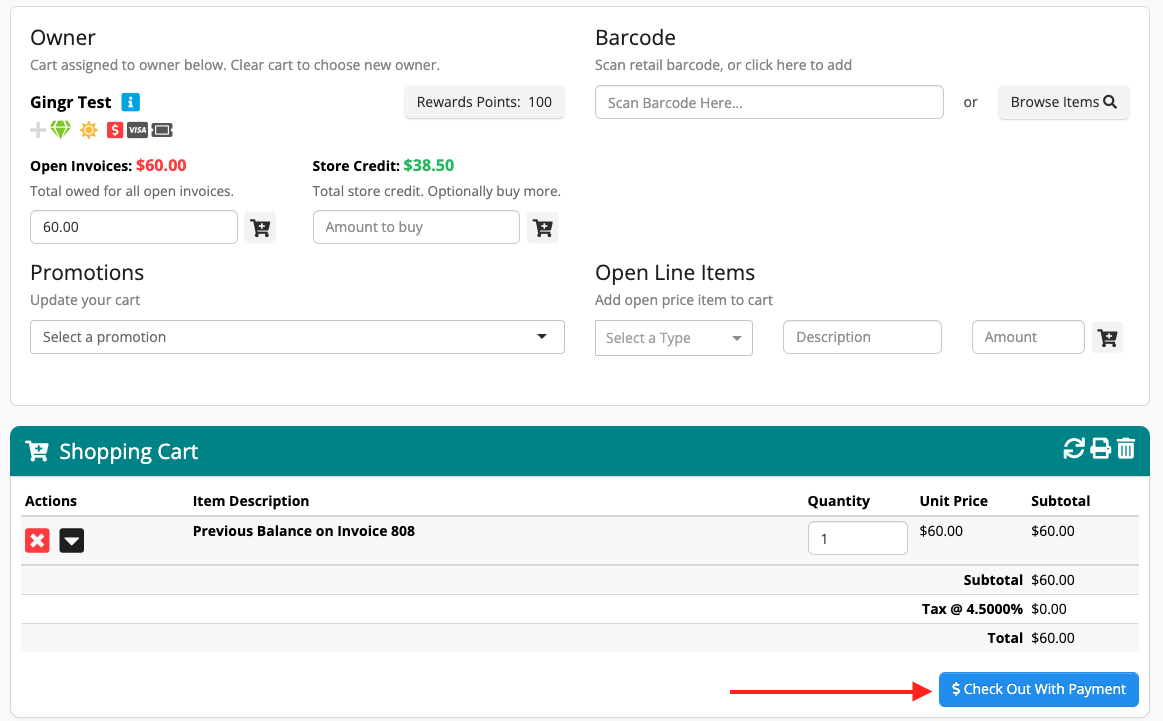Click the green diamond owner icon
Image resolution: width=1163 pixels, height=721 pixels.
tap(61, 130)
